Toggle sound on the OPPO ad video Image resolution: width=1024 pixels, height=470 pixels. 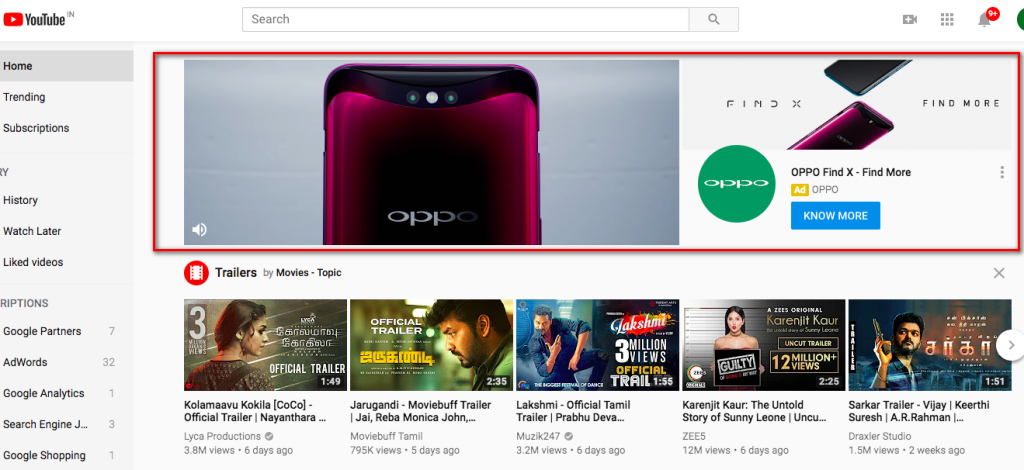(x=199, y=230)
